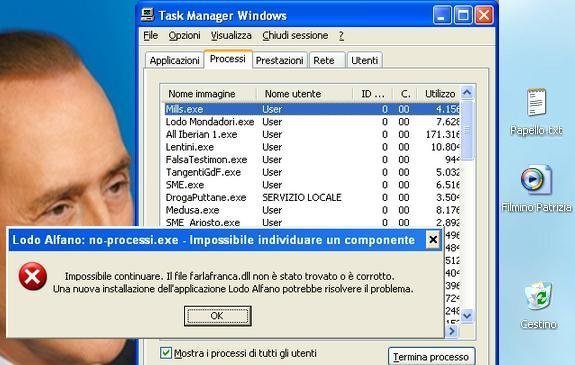
Task: Sort by Nome immagine column header
Action: click(x=209, y=94)
